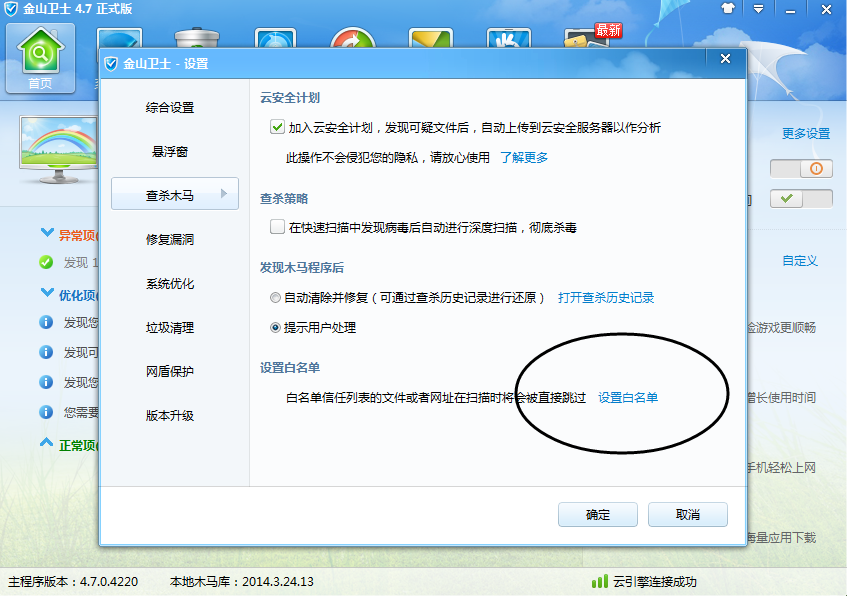
Task: Click the cloud engine signal bars icon
Action: (599, 581)
